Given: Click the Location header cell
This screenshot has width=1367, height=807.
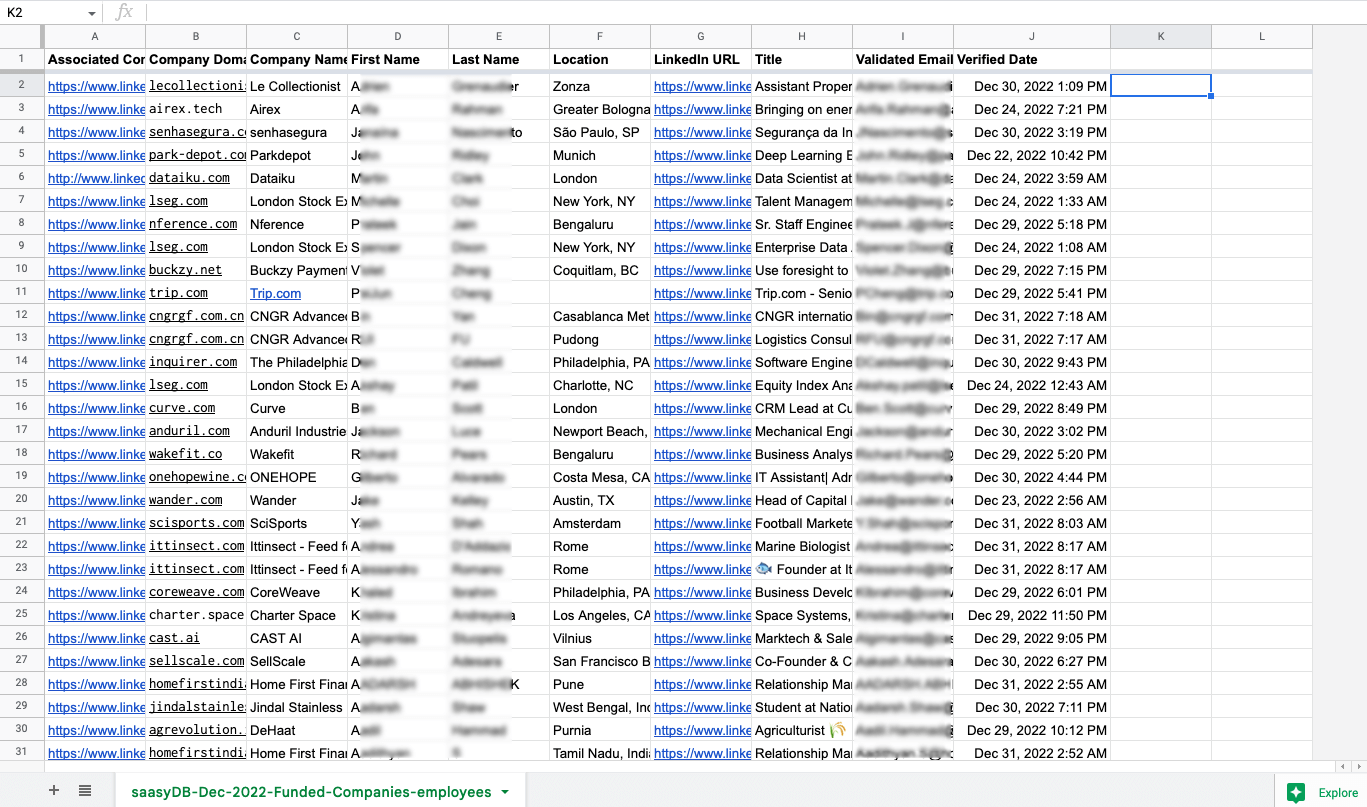Looking at the screenshot, I should click(600, 59).
